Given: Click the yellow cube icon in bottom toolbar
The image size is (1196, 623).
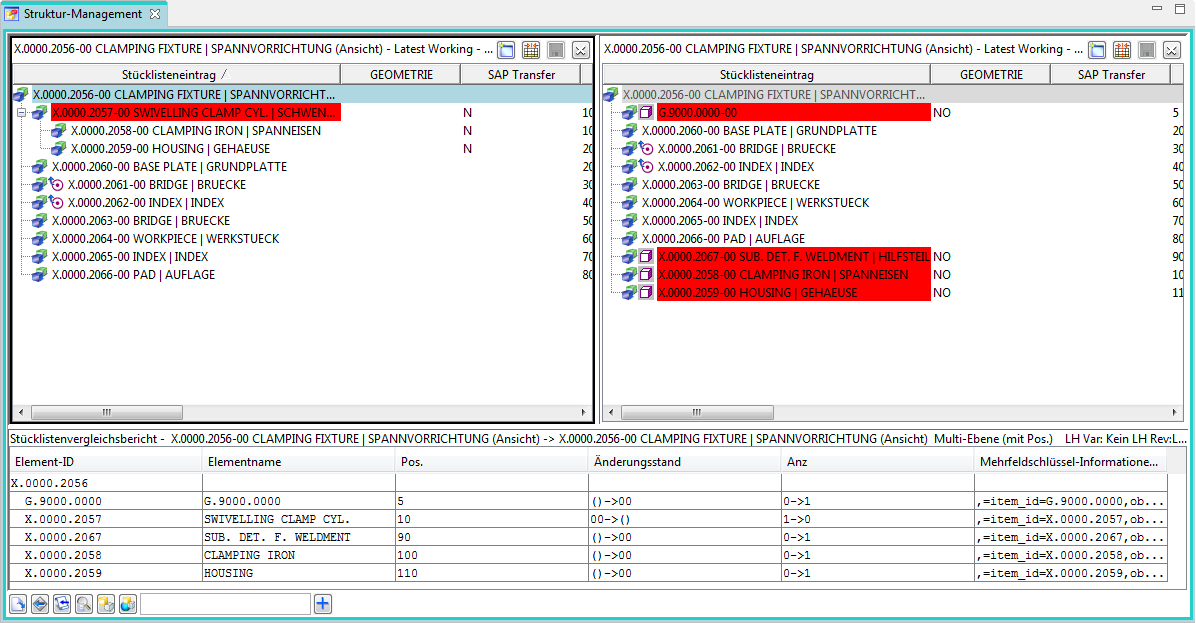Looking at the screenshot, I should [106, 604].
